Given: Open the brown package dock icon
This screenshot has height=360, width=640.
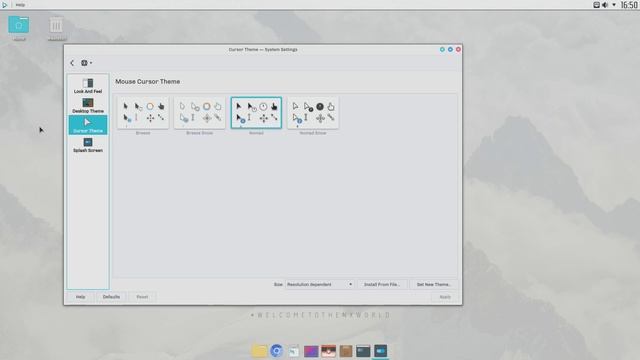Looking at the screenshot, I should point(346,351).
